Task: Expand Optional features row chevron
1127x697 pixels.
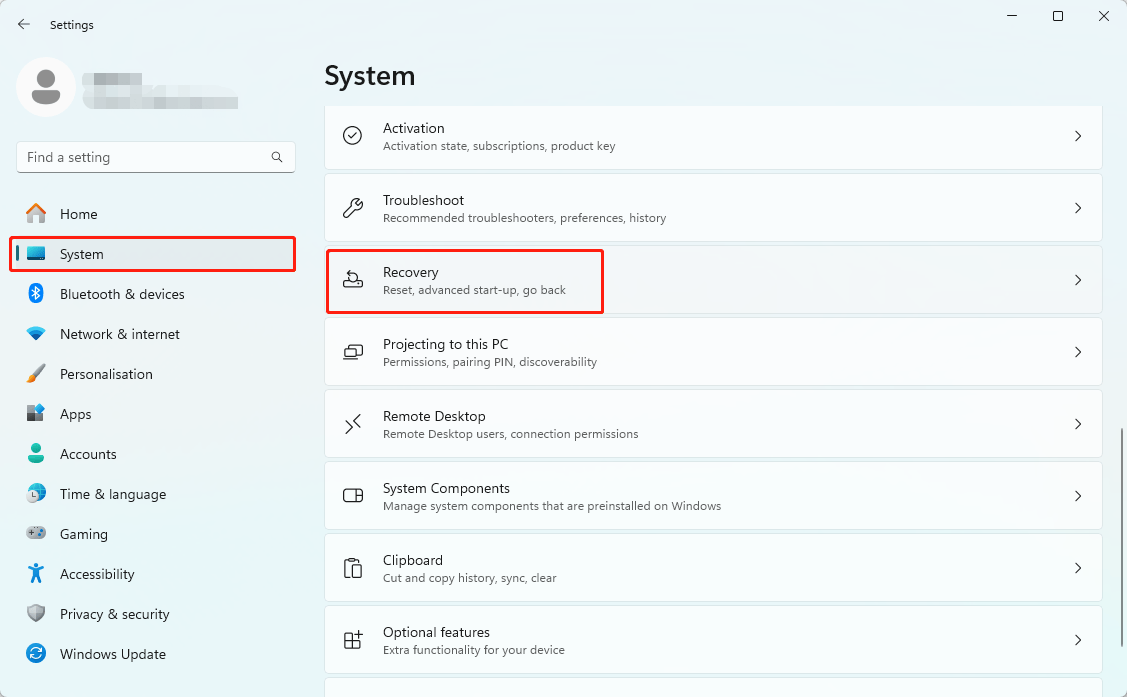Action: 1077,640
